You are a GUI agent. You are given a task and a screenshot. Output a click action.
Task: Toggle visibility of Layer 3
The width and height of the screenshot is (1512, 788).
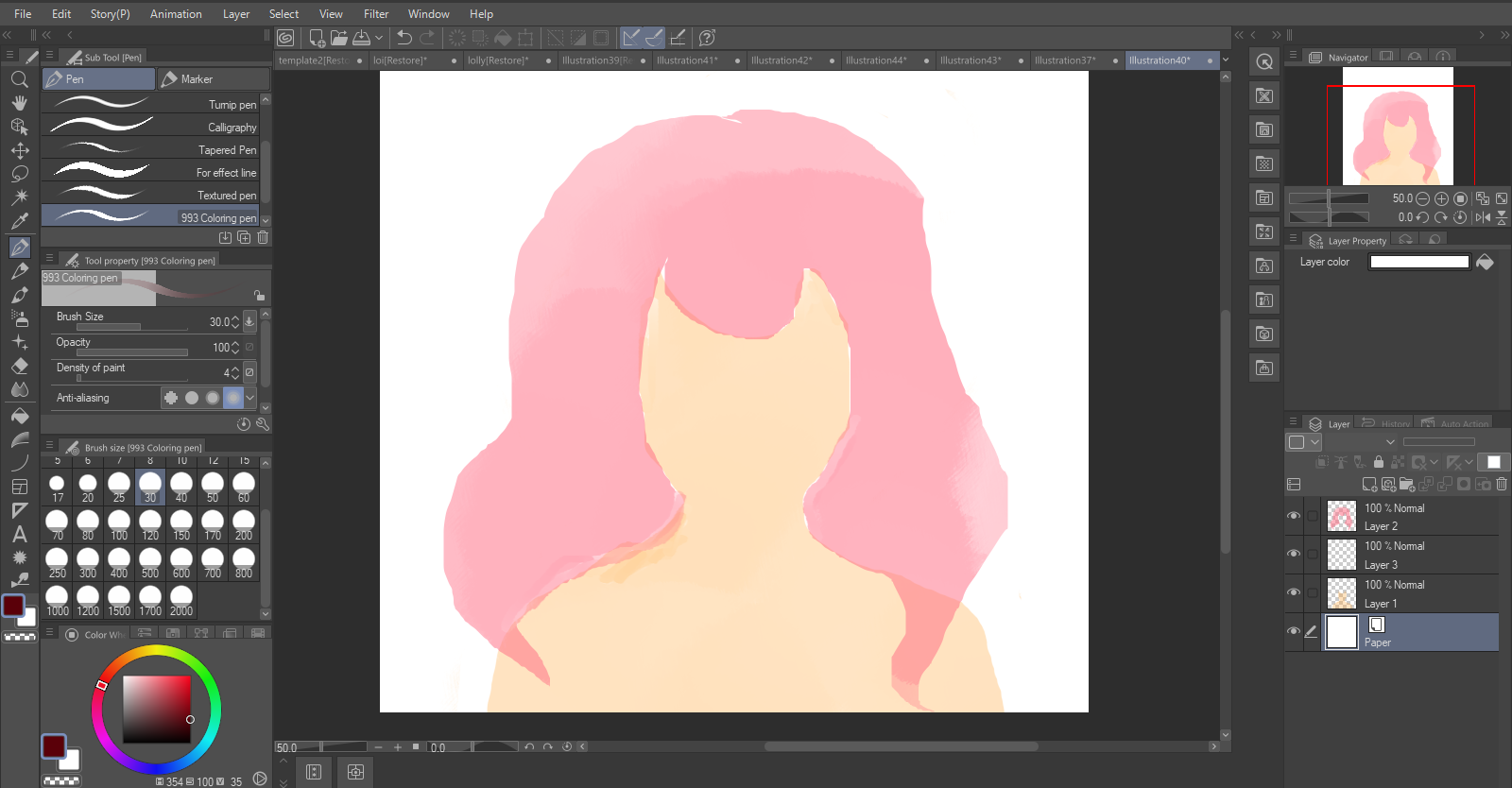click(1294, 554)
